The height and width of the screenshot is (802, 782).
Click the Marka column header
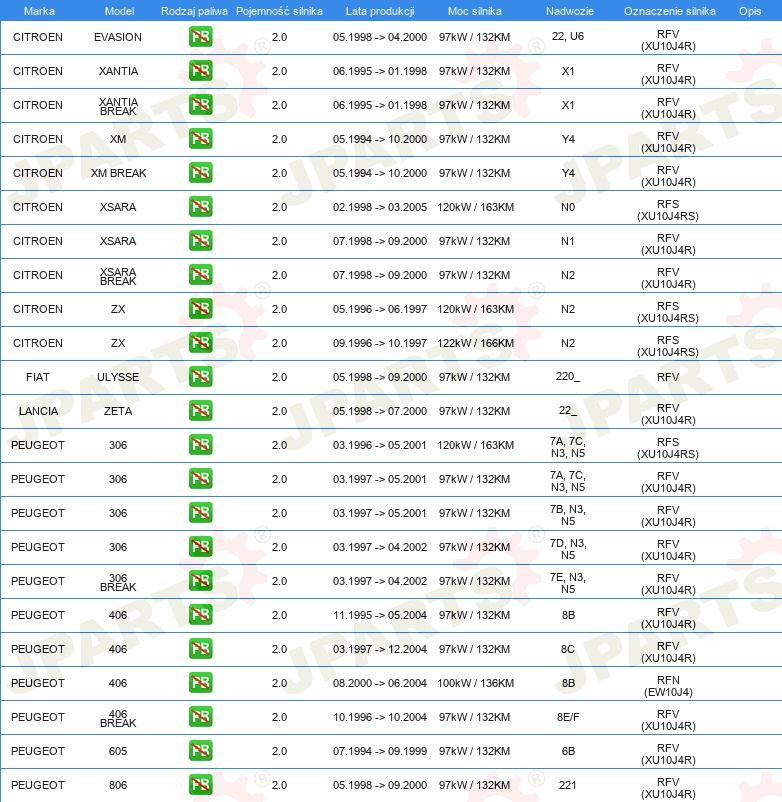pyautogui.click(x=39, y=11)
